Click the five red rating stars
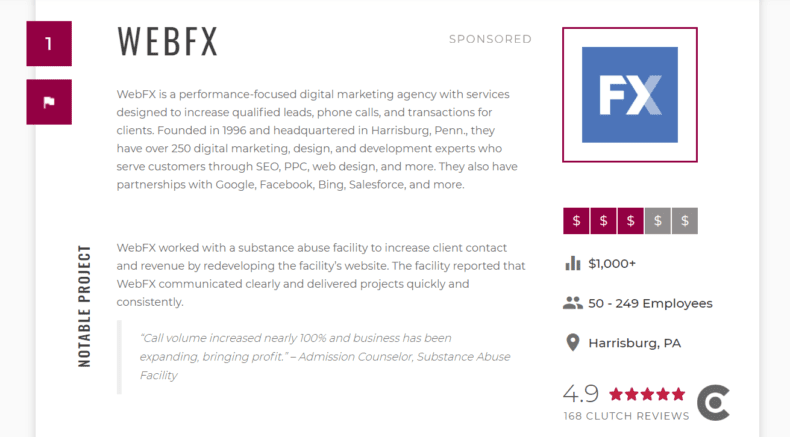 pyautogui.click(x=647, y=394)
